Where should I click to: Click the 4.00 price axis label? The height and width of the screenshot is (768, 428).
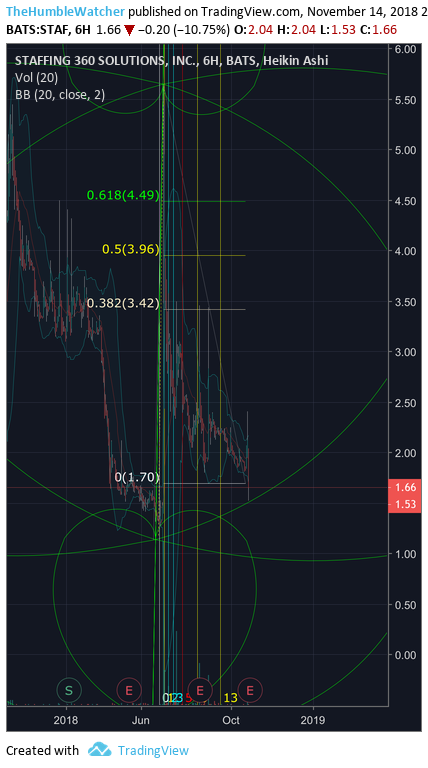[405, 251]
